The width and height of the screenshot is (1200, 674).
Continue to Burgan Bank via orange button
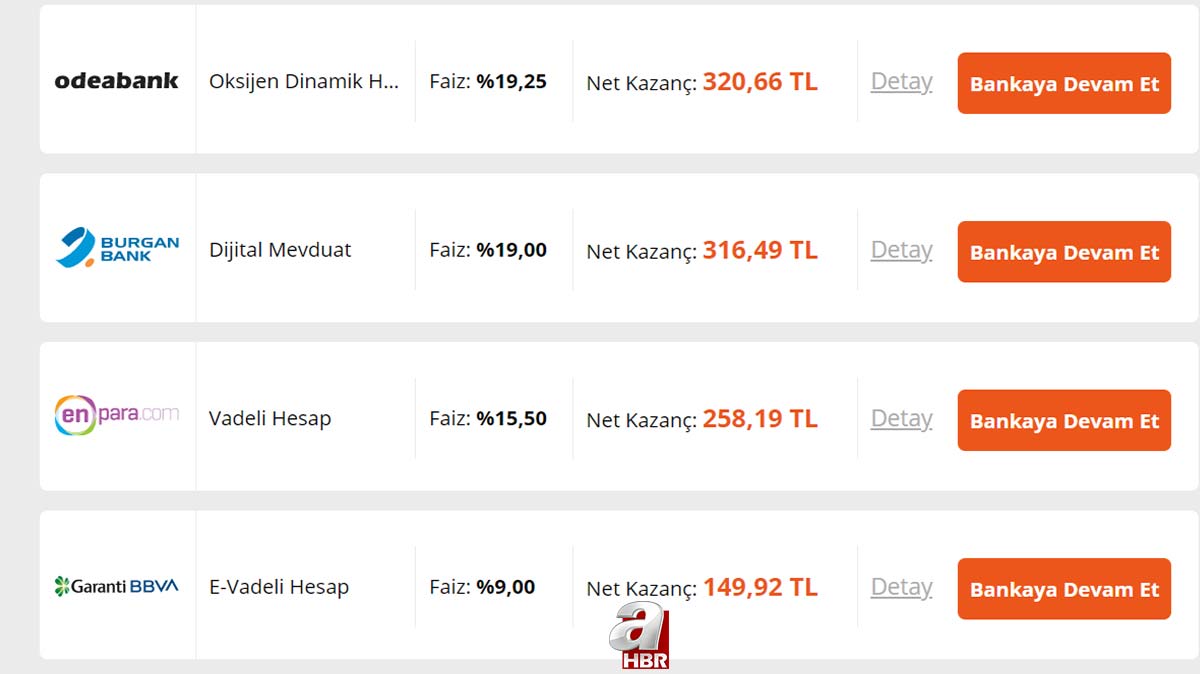[x=1064, y=252]
